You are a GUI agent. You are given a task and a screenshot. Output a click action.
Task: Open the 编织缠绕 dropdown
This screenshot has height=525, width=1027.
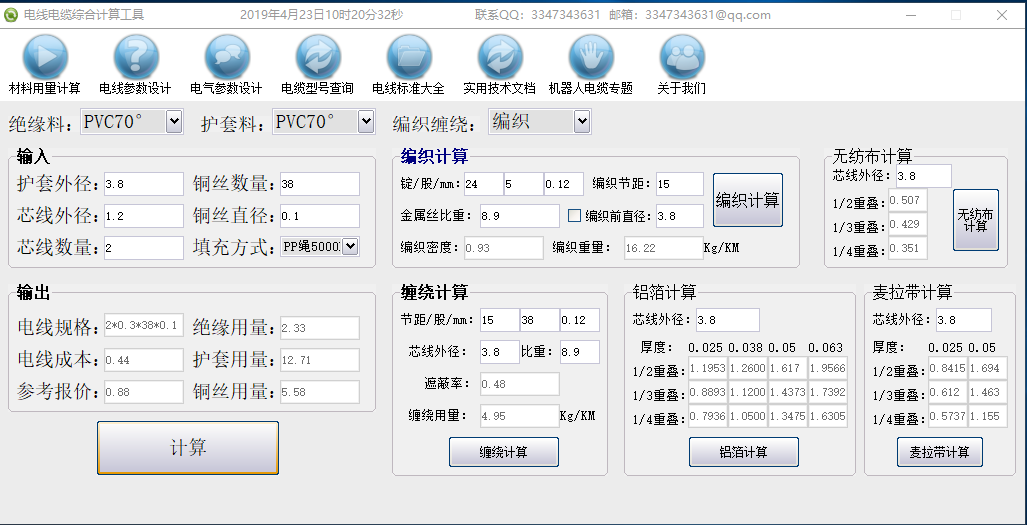pyautogui.click(x=582, y=122)
